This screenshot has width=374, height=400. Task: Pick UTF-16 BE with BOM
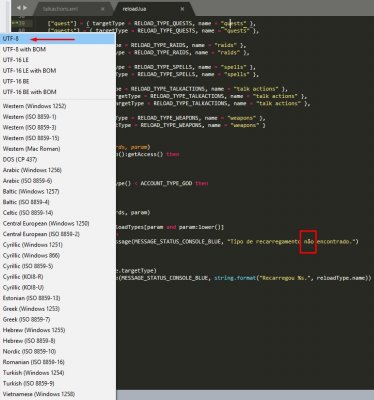point(58,92)
